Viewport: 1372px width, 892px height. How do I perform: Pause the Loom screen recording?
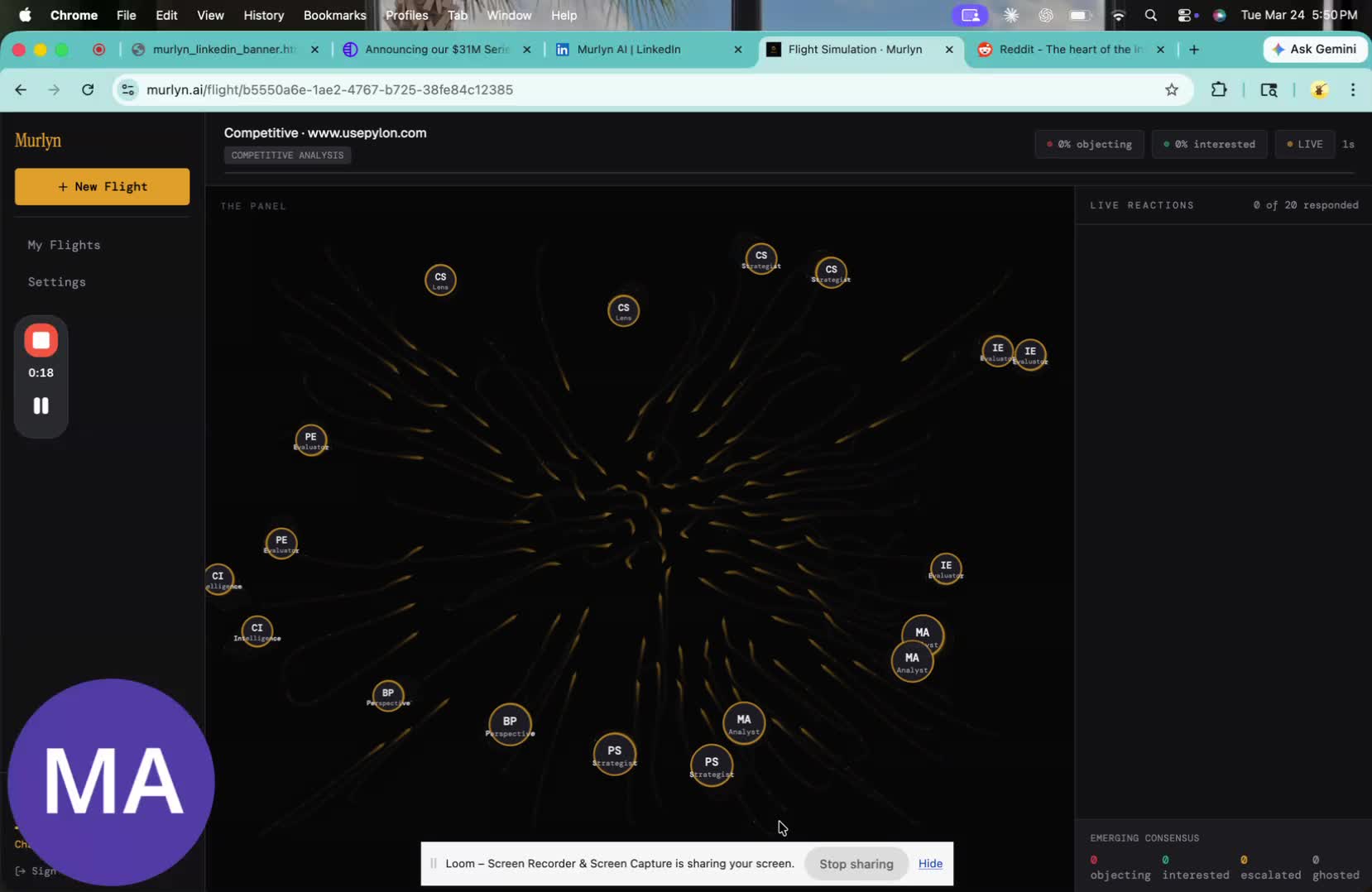[41, 405]
